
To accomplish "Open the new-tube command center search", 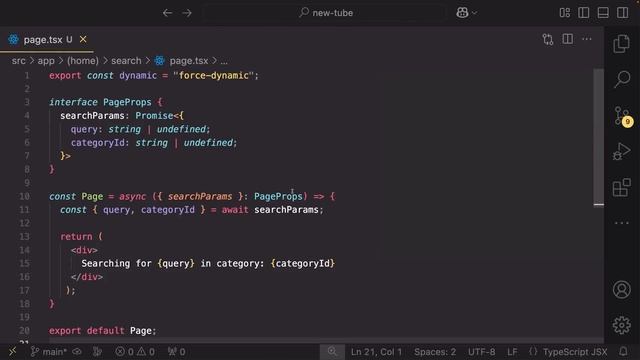I will (325, 13).
